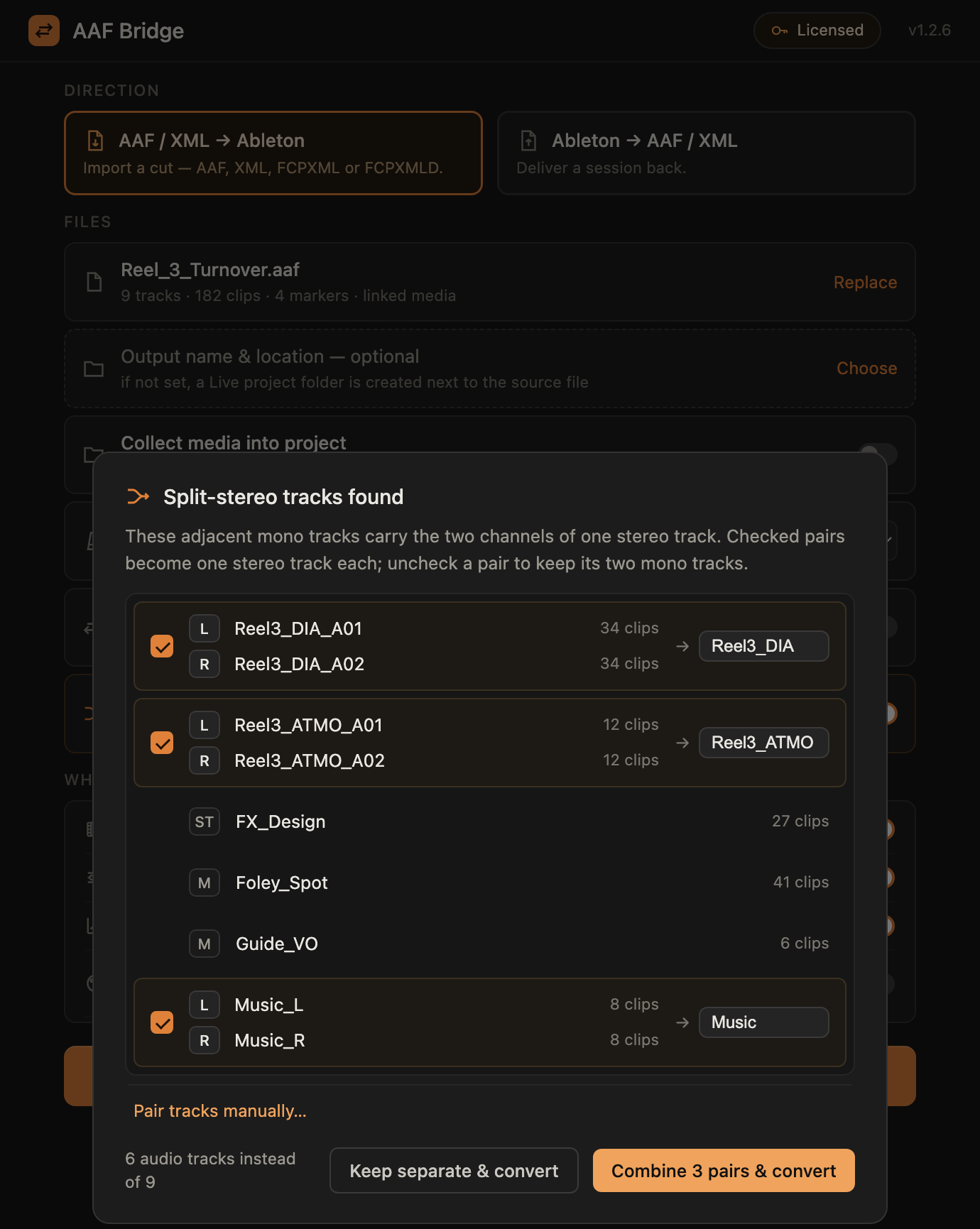This screenshot has width=980, height=1229.
Task: Click the L badge of Reel3_DIA_A01
Action: coord(205,628)
